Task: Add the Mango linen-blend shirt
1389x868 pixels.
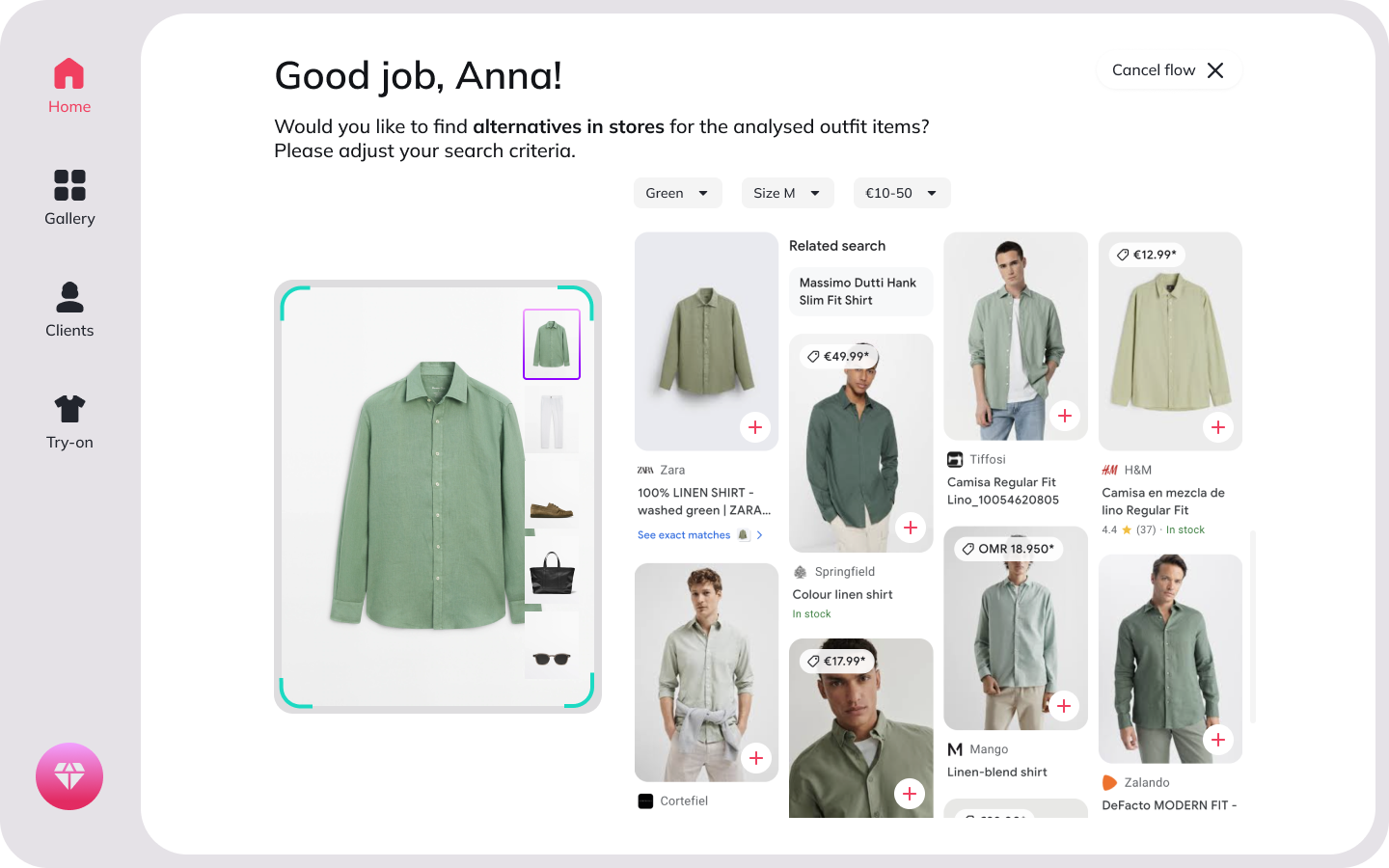Action: (1064, 706)
